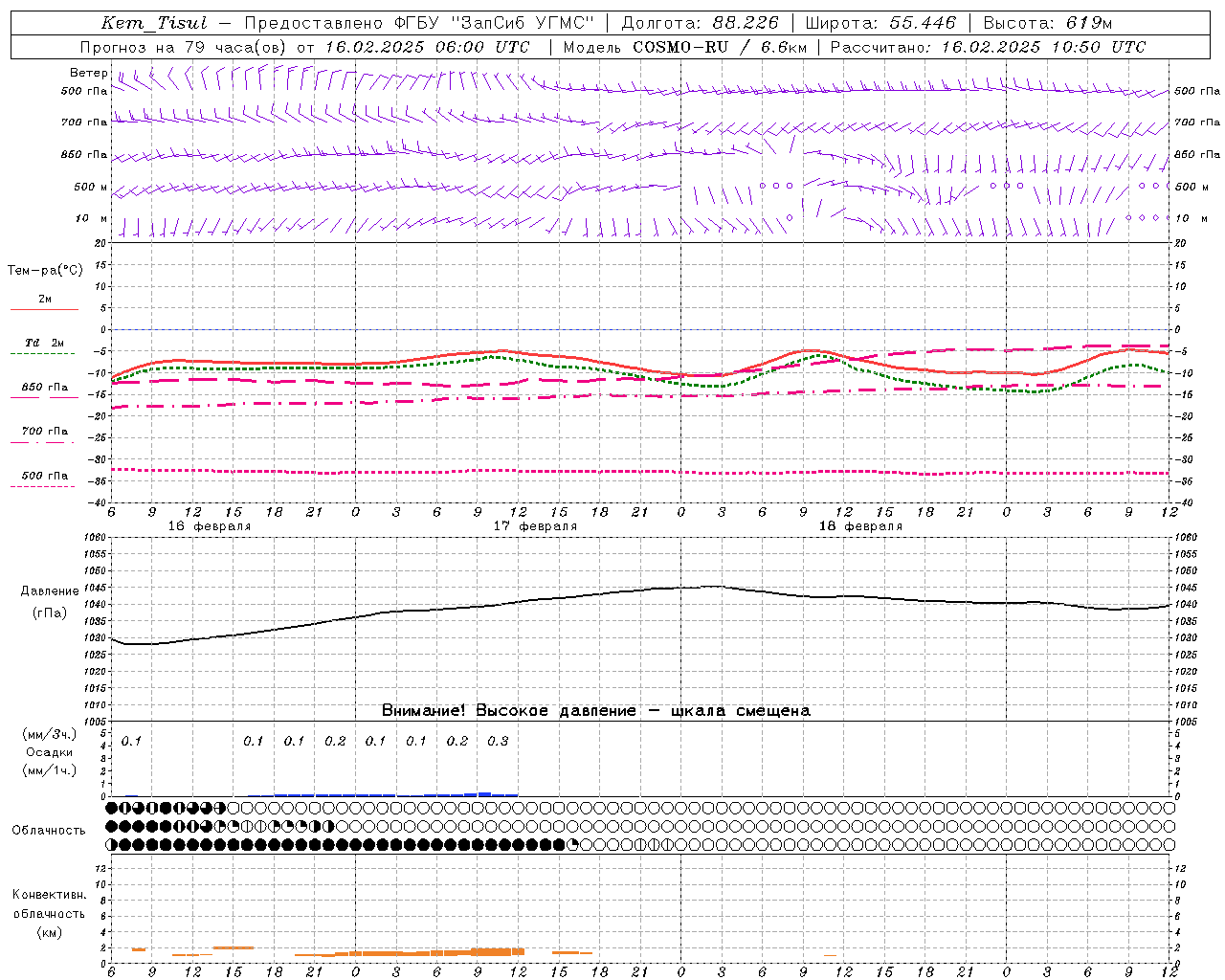Click the "Td 2м" dew point legend entry

click(44, 343)
